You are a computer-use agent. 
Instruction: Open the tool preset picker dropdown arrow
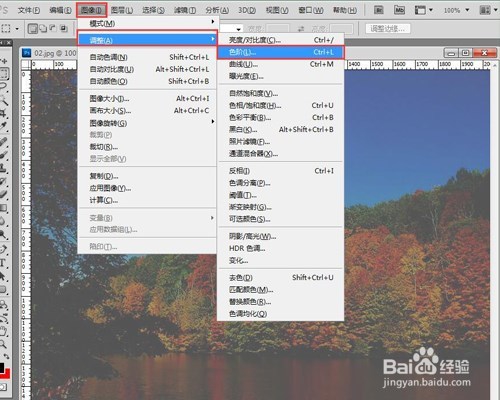(17, 29)
